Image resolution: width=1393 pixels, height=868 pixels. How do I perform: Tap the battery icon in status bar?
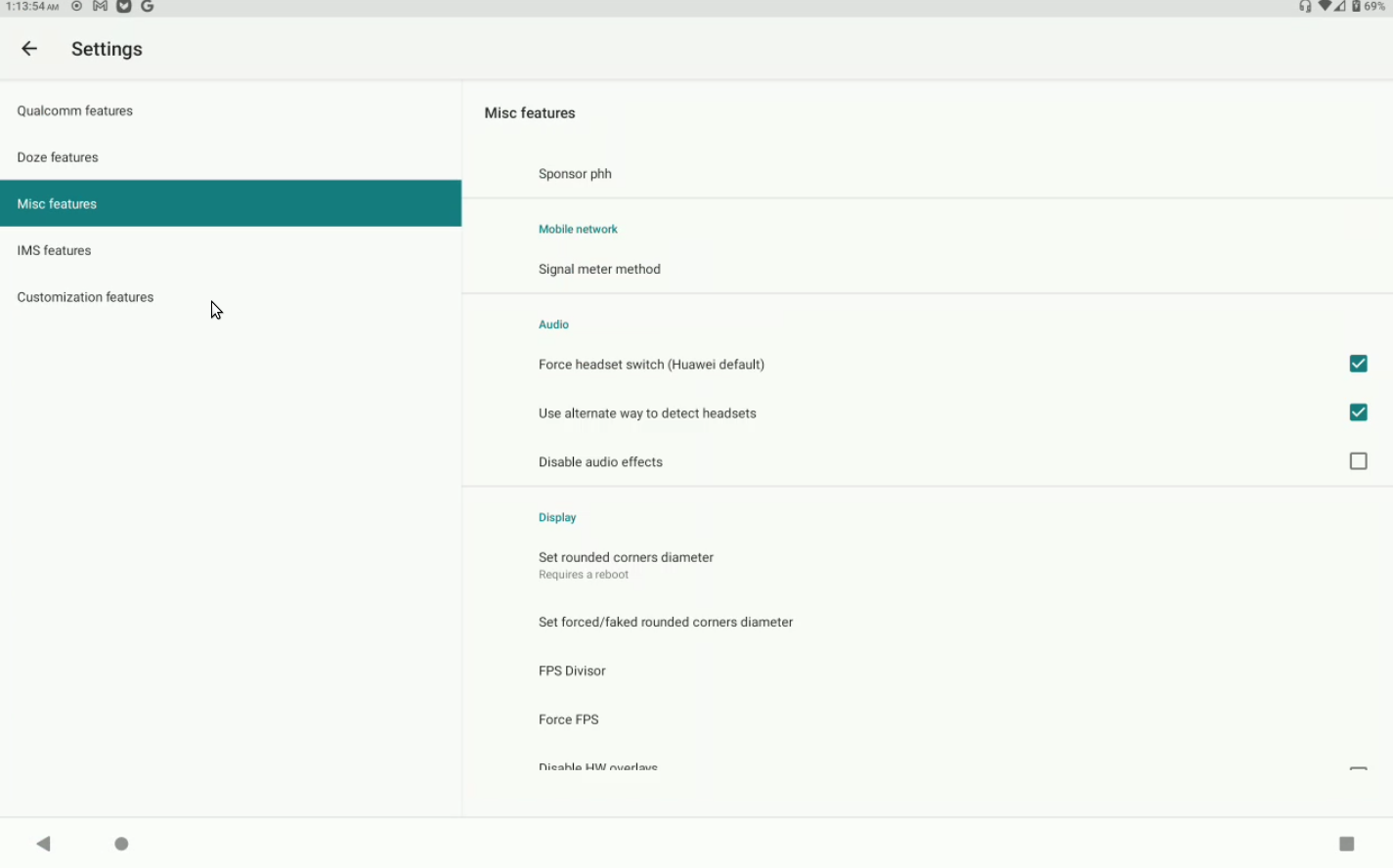click(x=1356, y=7)
